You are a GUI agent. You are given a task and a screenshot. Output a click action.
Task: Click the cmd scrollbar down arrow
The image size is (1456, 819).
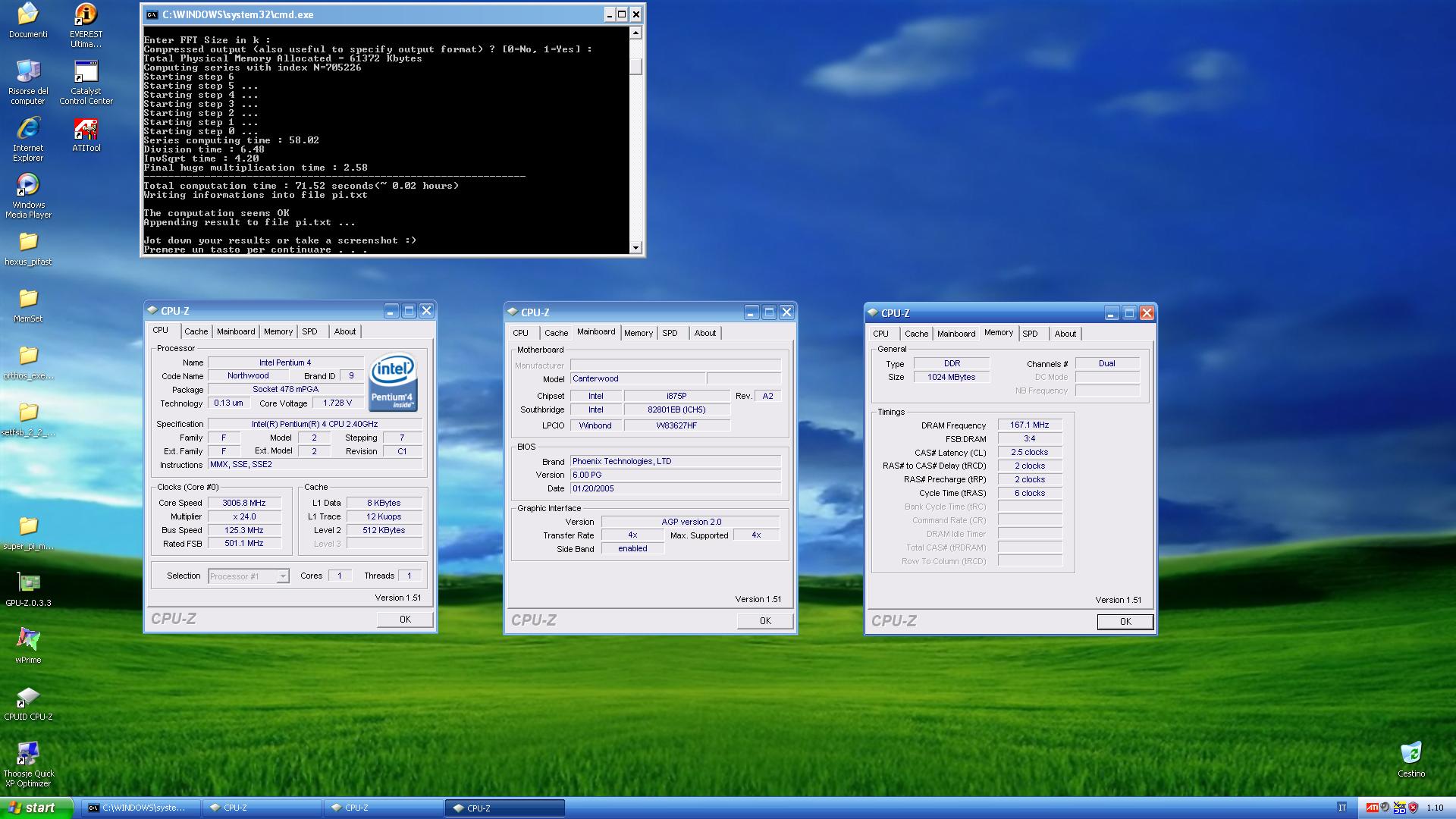(x=635, y=247)
